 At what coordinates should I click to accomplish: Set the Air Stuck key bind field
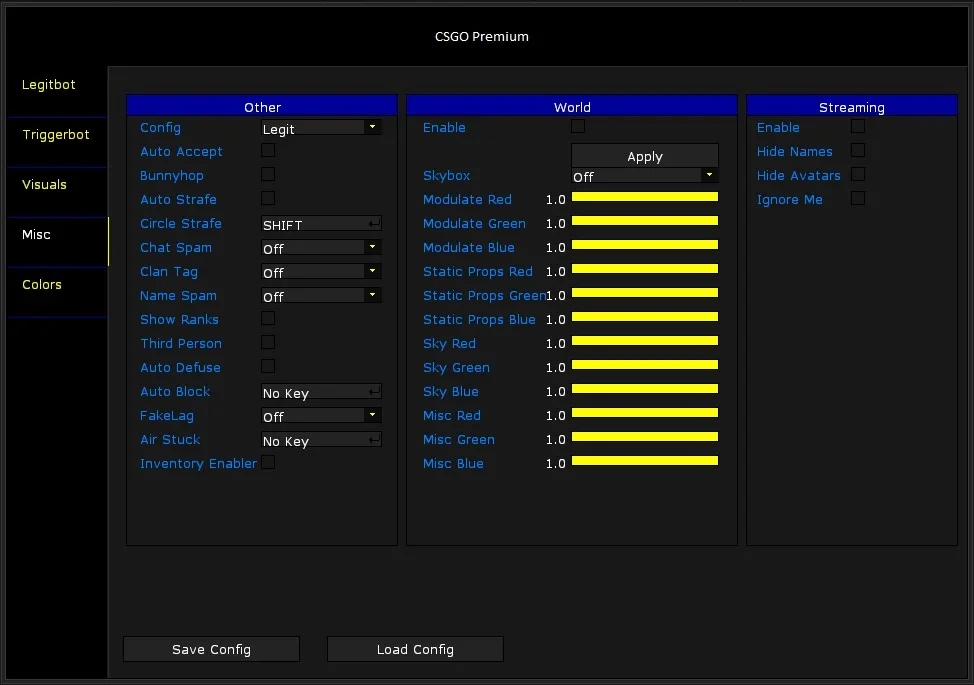pyautogui.click(x=321, y=440)
